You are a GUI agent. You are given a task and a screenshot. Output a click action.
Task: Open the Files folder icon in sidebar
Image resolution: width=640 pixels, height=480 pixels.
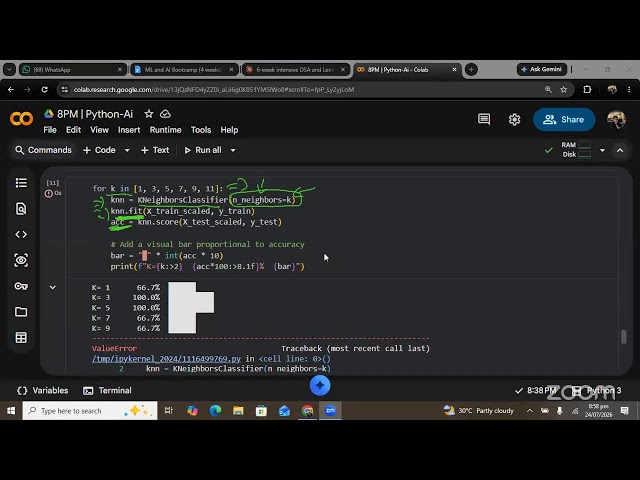pos(21,312)
